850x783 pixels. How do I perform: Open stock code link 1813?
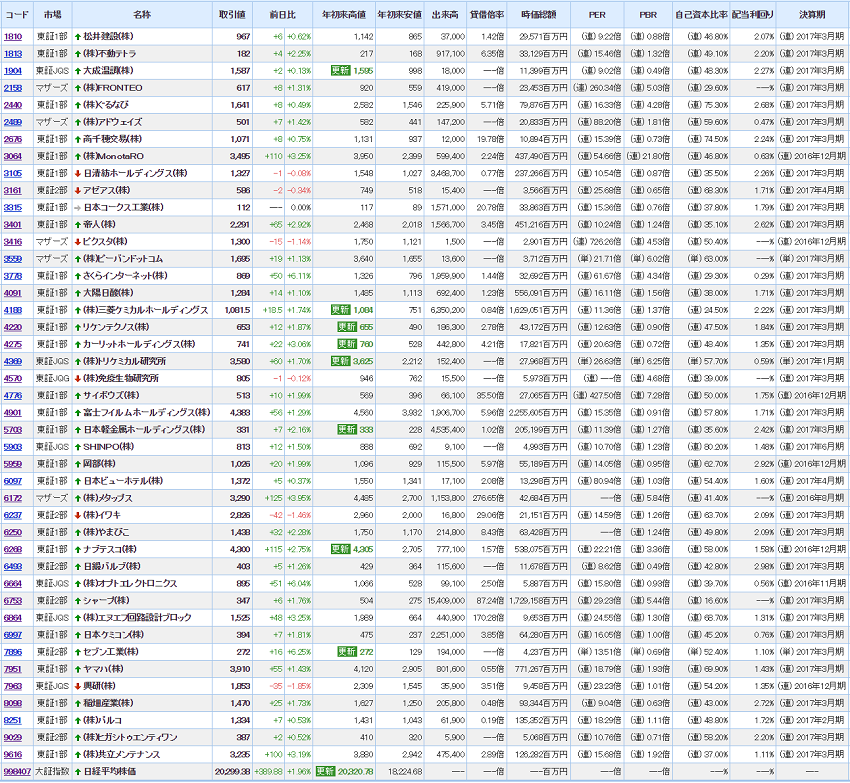pyautogui.click(x=13, y=54)
